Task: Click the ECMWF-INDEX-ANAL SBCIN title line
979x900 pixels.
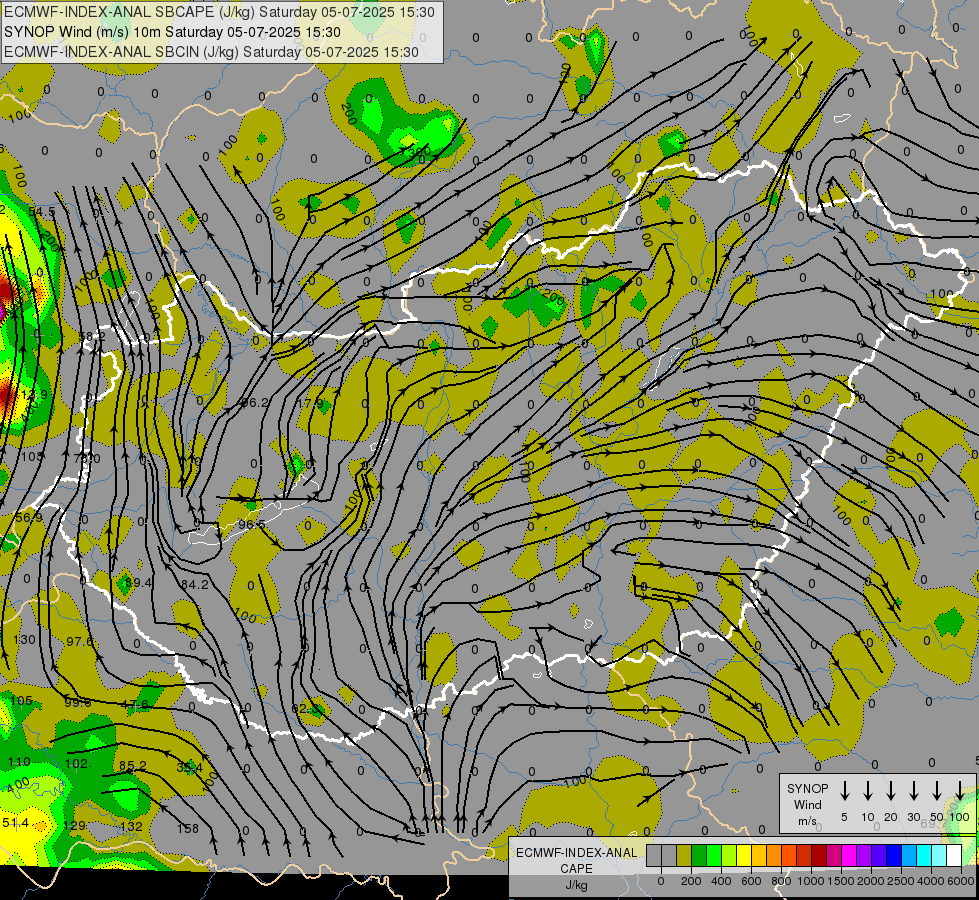Action: point(211,52)
